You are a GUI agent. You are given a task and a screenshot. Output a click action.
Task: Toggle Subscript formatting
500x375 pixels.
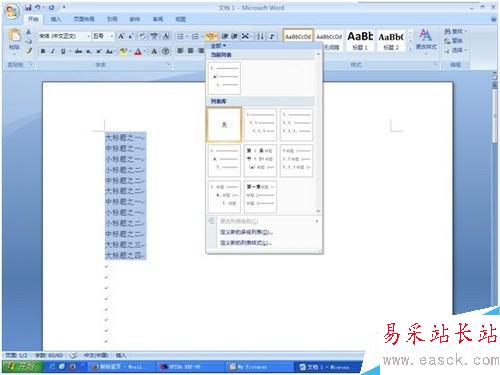pyautogui.click(x=89, y=51)
